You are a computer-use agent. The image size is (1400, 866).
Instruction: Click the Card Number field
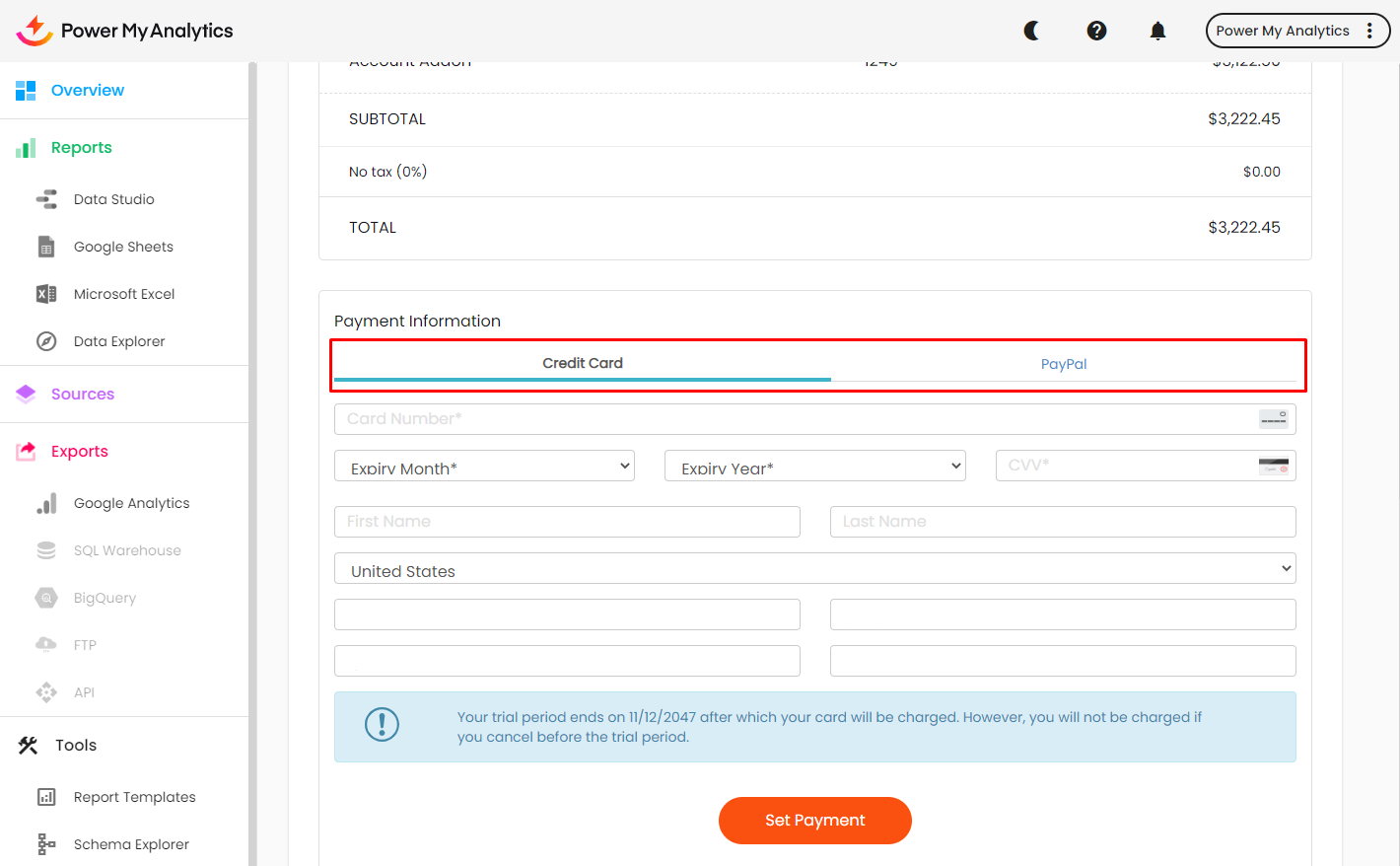coord(795,419)
